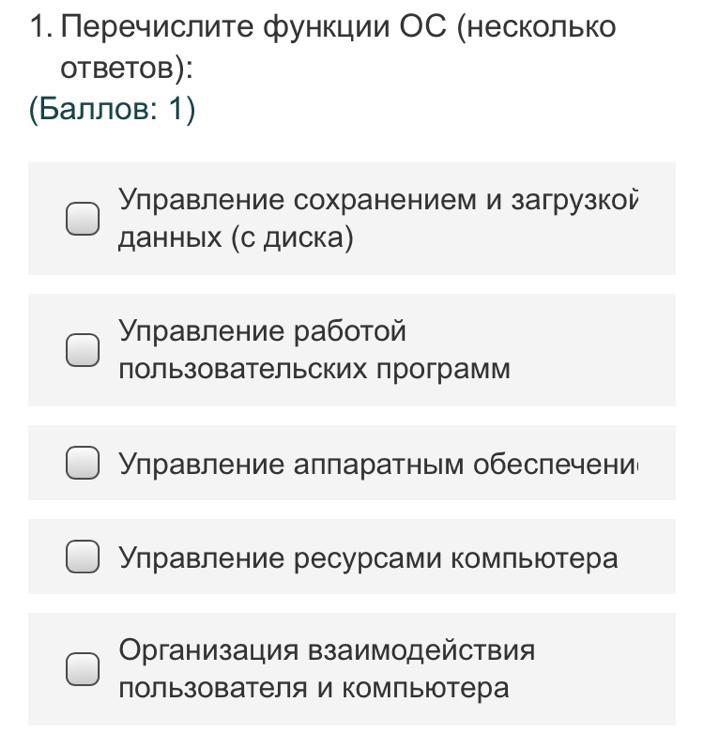Click the 'ответов):' text in the question
Image resolution: width=704 pixels, height=751 pixels.
coord(126,68)
